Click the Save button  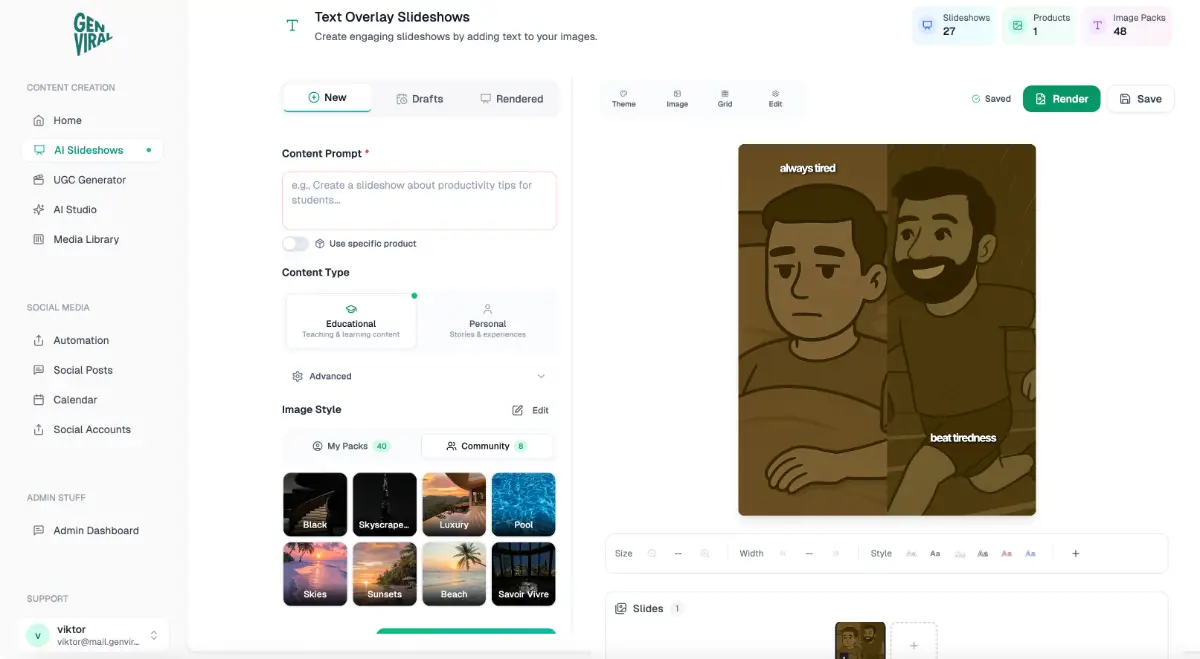tap(1140, 99)
